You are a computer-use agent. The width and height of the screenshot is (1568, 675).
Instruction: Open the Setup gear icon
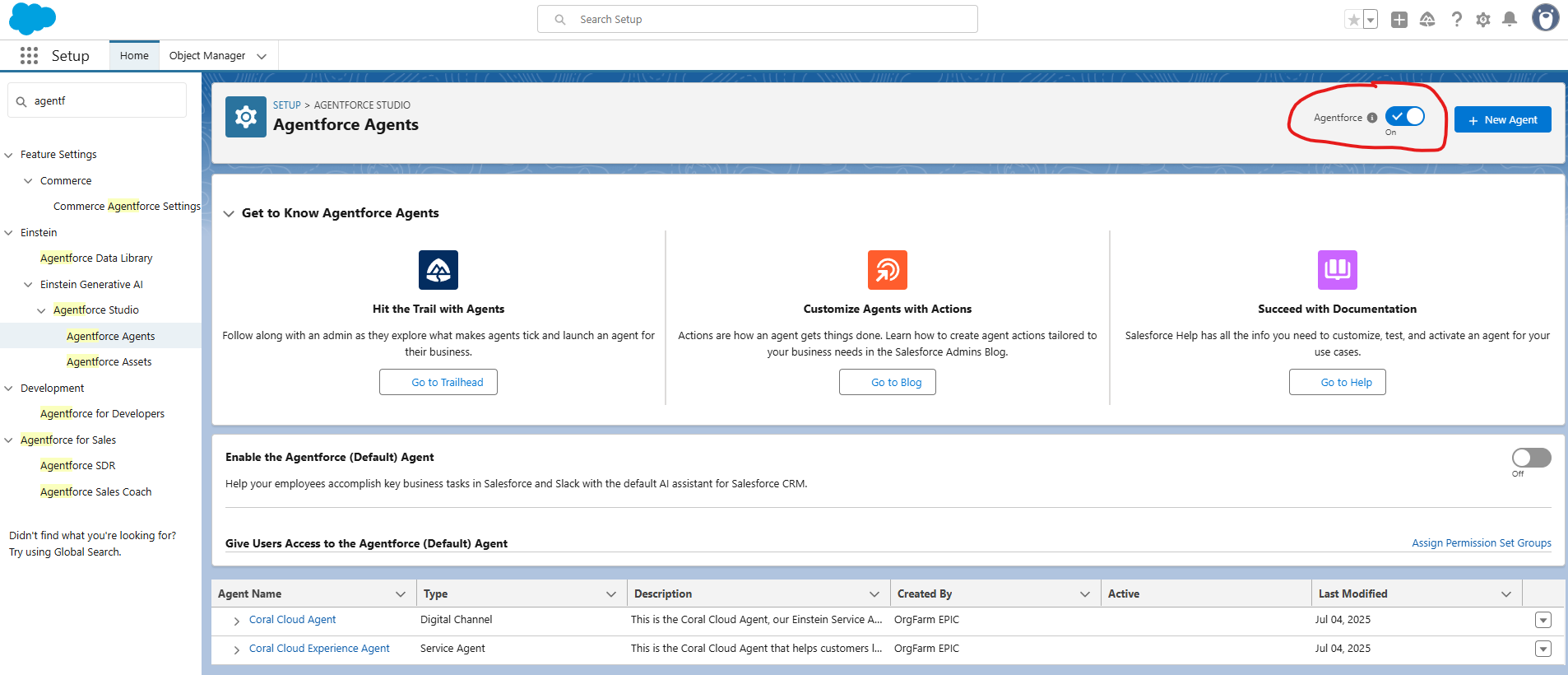click(1483, 20)
